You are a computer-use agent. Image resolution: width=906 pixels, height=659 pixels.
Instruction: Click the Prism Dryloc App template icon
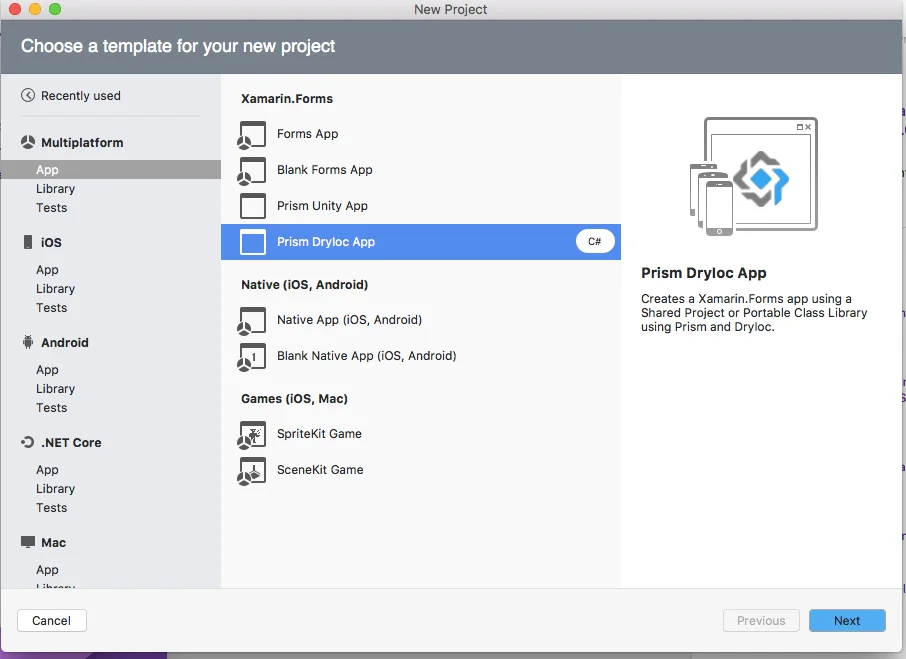tap(253, 242)
